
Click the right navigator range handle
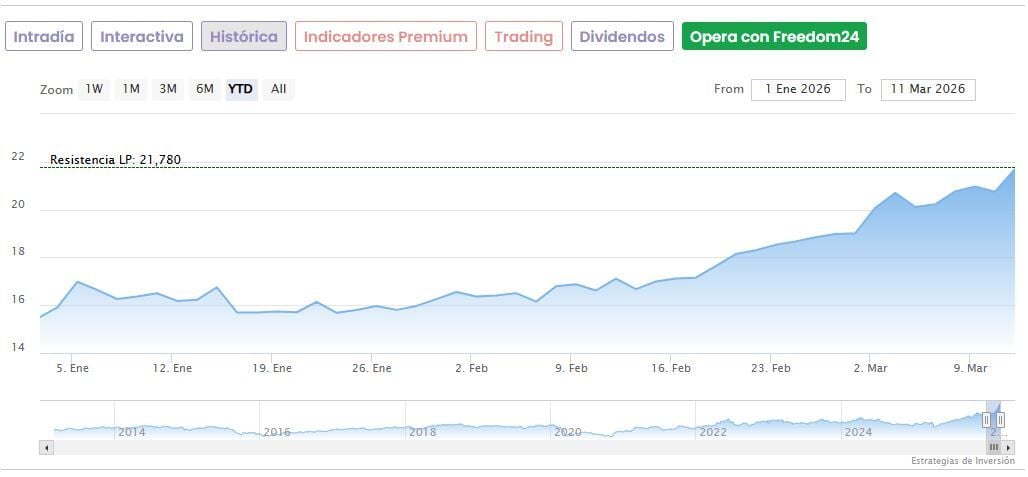coord(1000,420)
